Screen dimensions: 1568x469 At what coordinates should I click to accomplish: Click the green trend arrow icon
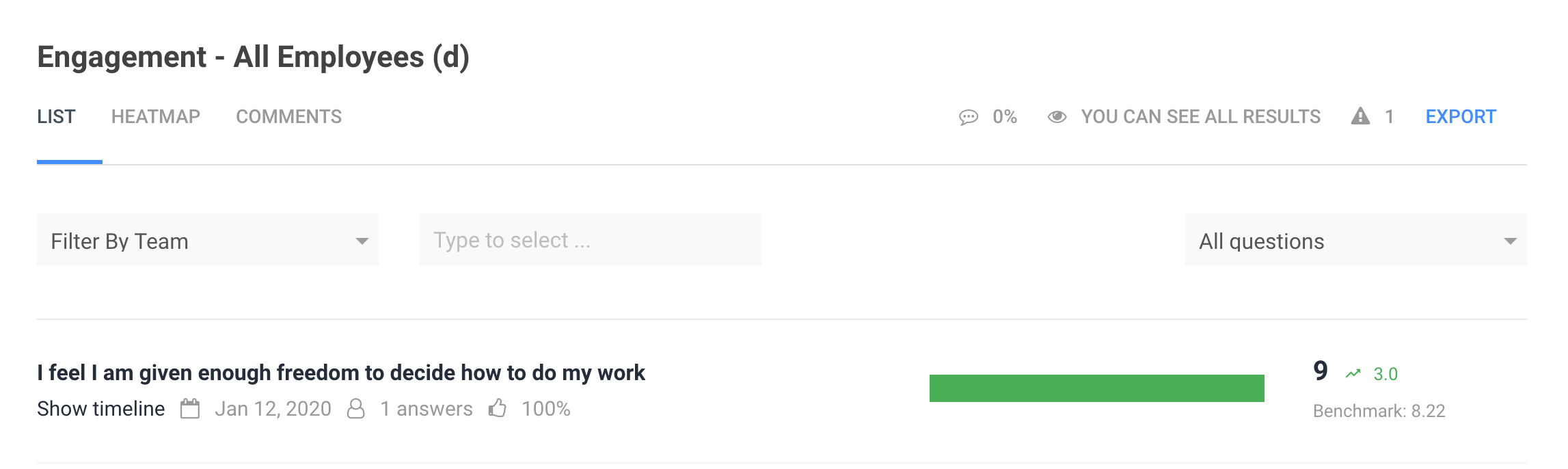pyautogui.click(x=1353, y=374)
